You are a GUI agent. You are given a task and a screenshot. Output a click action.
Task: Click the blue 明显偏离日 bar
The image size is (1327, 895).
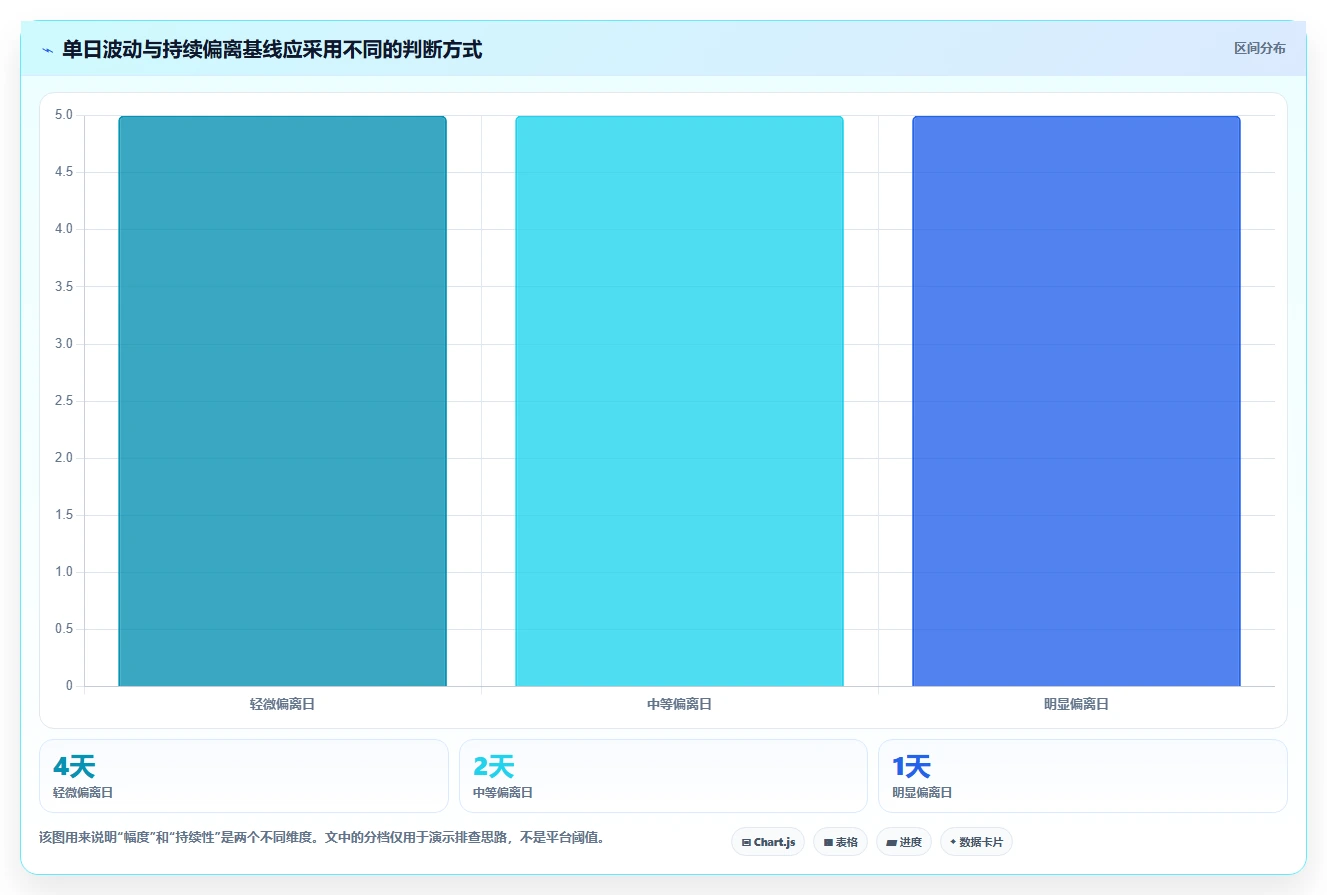1076,401
